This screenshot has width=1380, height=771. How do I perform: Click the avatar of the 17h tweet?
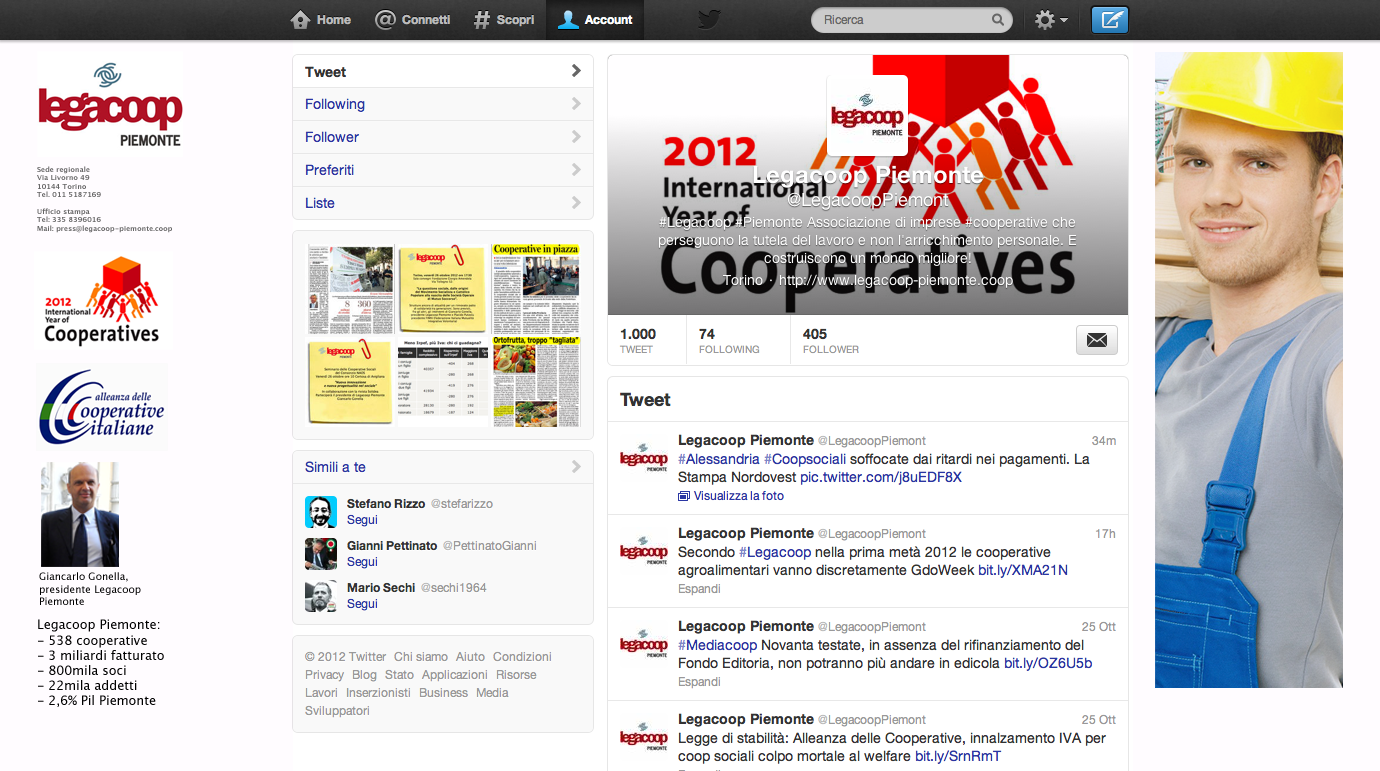click(x=644, y=552)
